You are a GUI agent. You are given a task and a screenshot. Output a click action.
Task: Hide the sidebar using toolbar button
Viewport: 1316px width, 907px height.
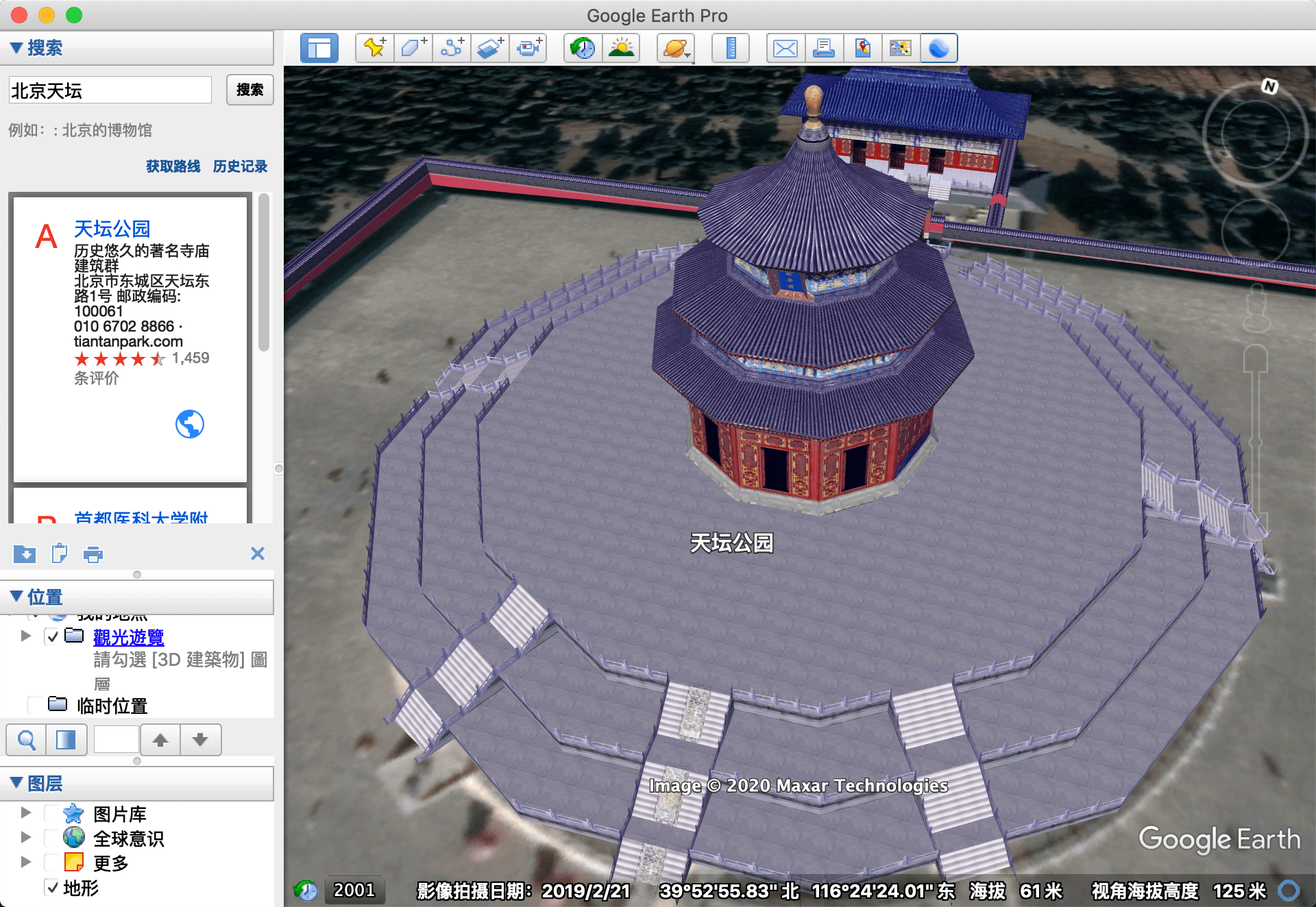click(x=319, y=48)
